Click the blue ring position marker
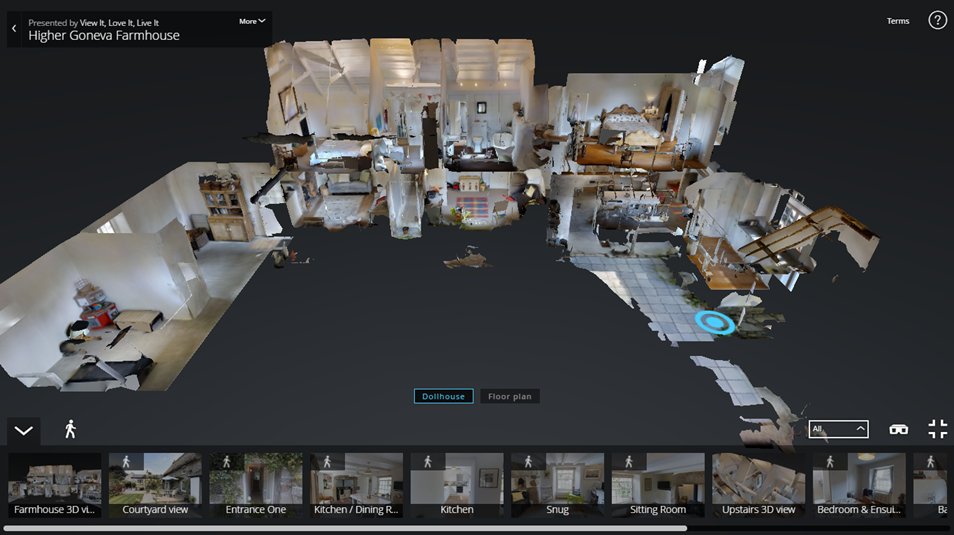 (716, 323)
